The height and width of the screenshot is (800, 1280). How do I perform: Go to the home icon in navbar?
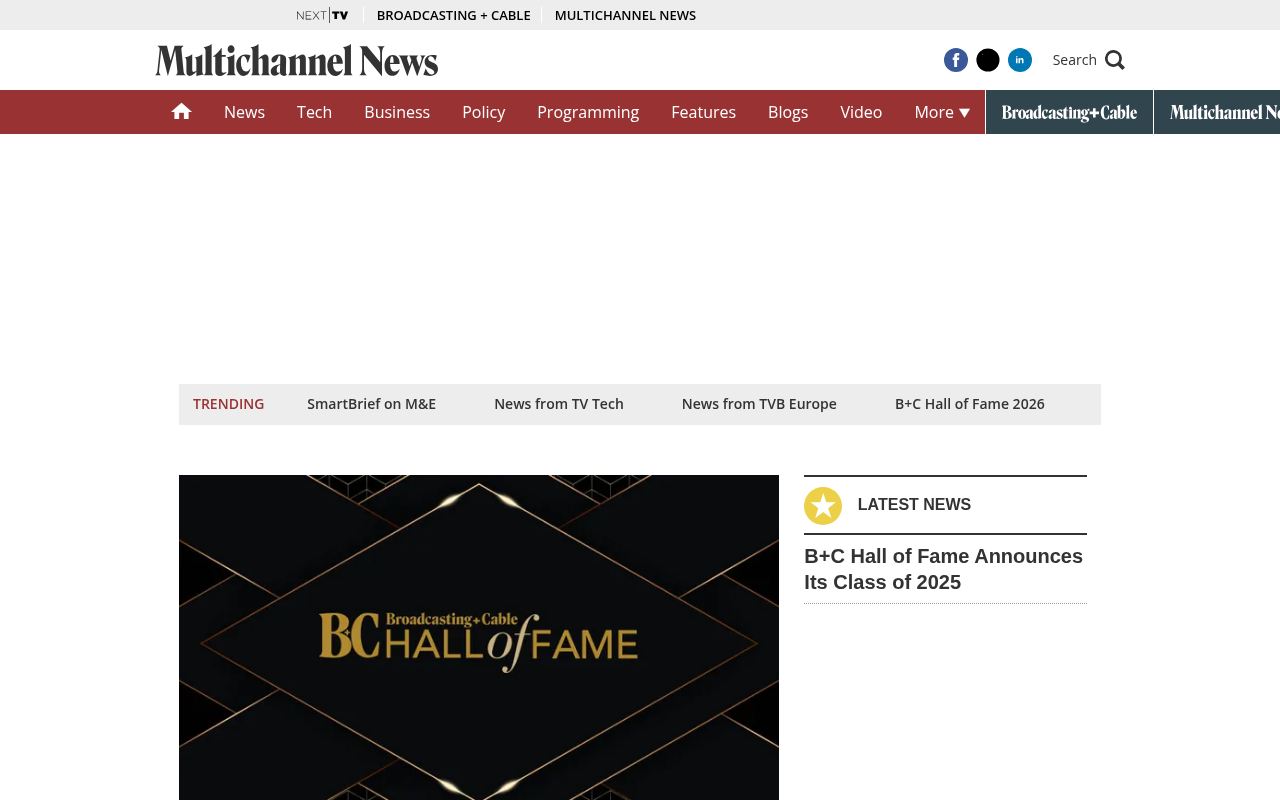pyautogui.click(x=181, y=112)
